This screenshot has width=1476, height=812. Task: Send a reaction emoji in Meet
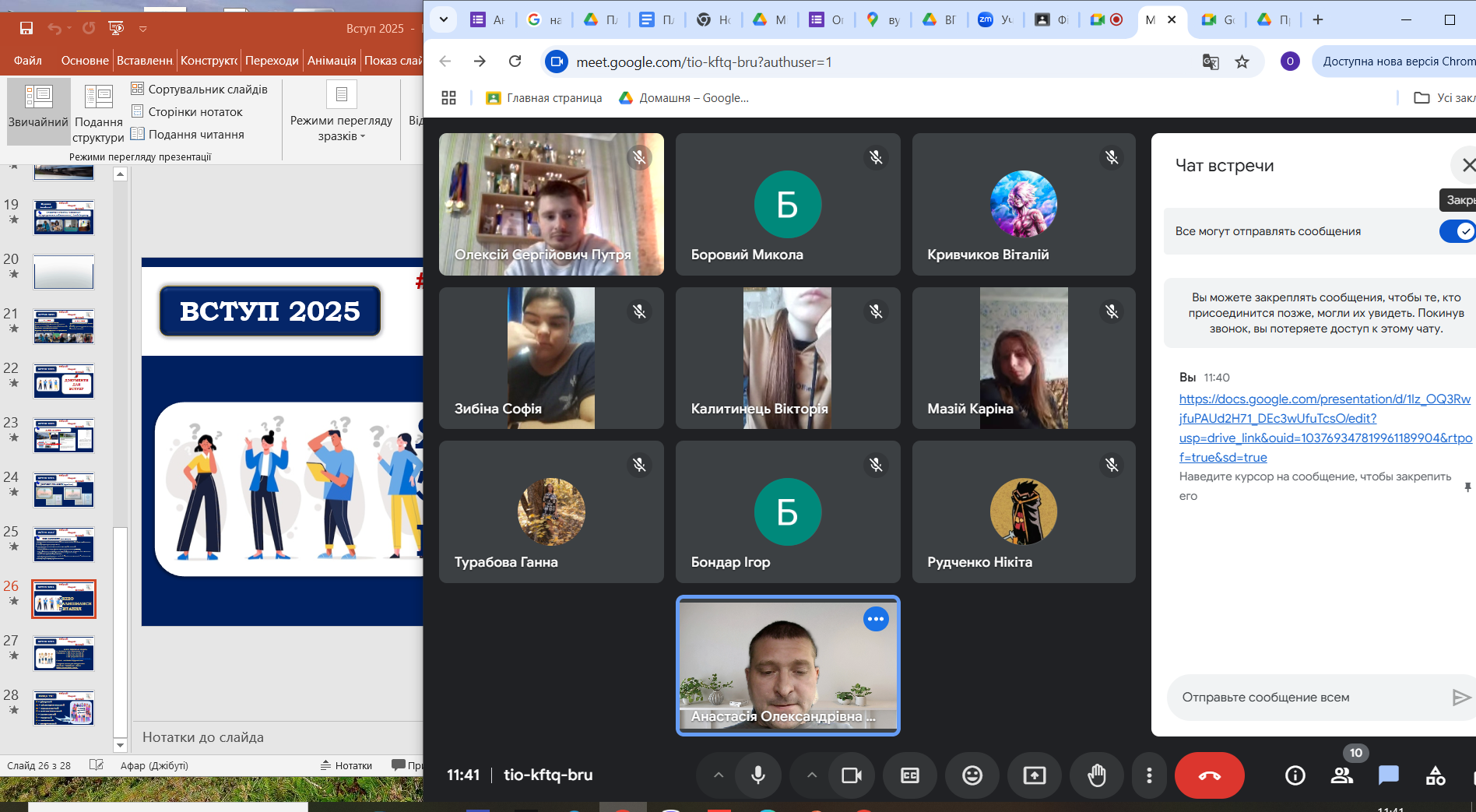coord(972,775)
